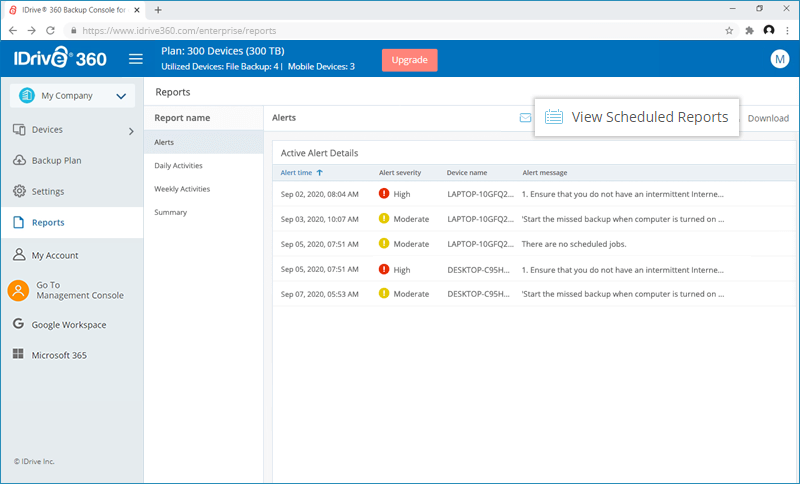Download the Alerts report
The height and width of the screenshot is (484, 800).
click(768, 118)
